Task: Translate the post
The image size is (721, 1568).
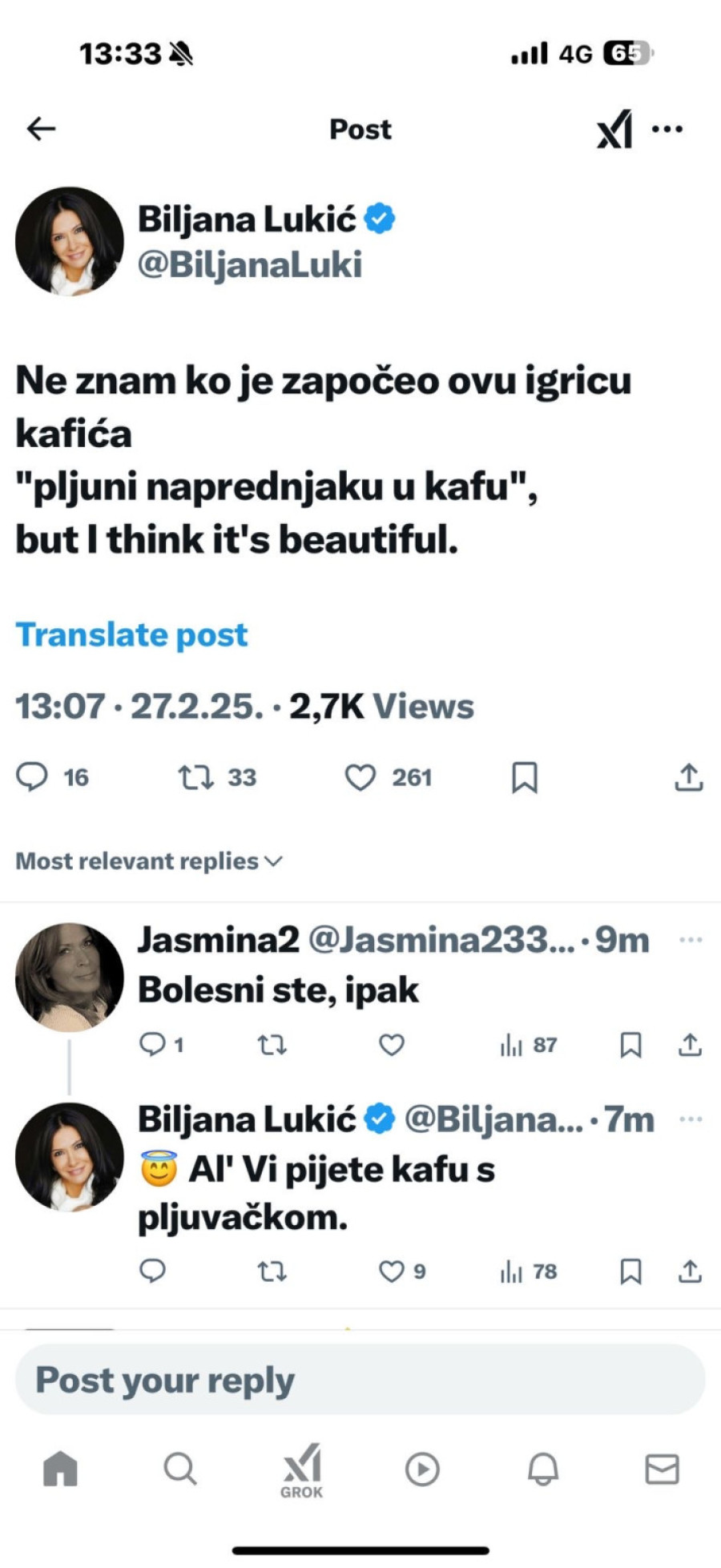Action: pyautogui.click(x=133, y=635)
